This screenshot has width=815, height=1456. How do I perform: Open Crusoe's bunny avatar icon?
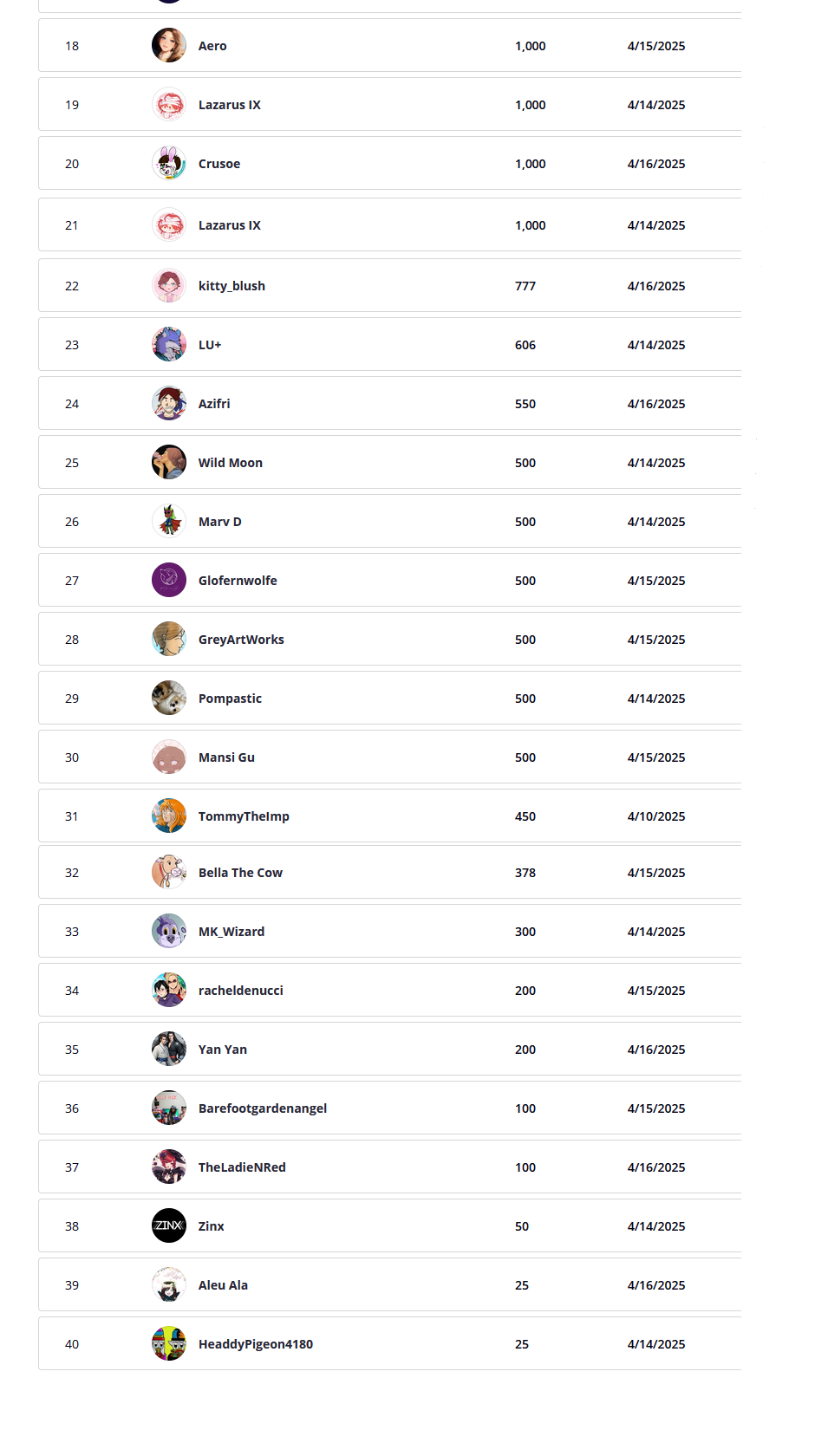point(169,164)
